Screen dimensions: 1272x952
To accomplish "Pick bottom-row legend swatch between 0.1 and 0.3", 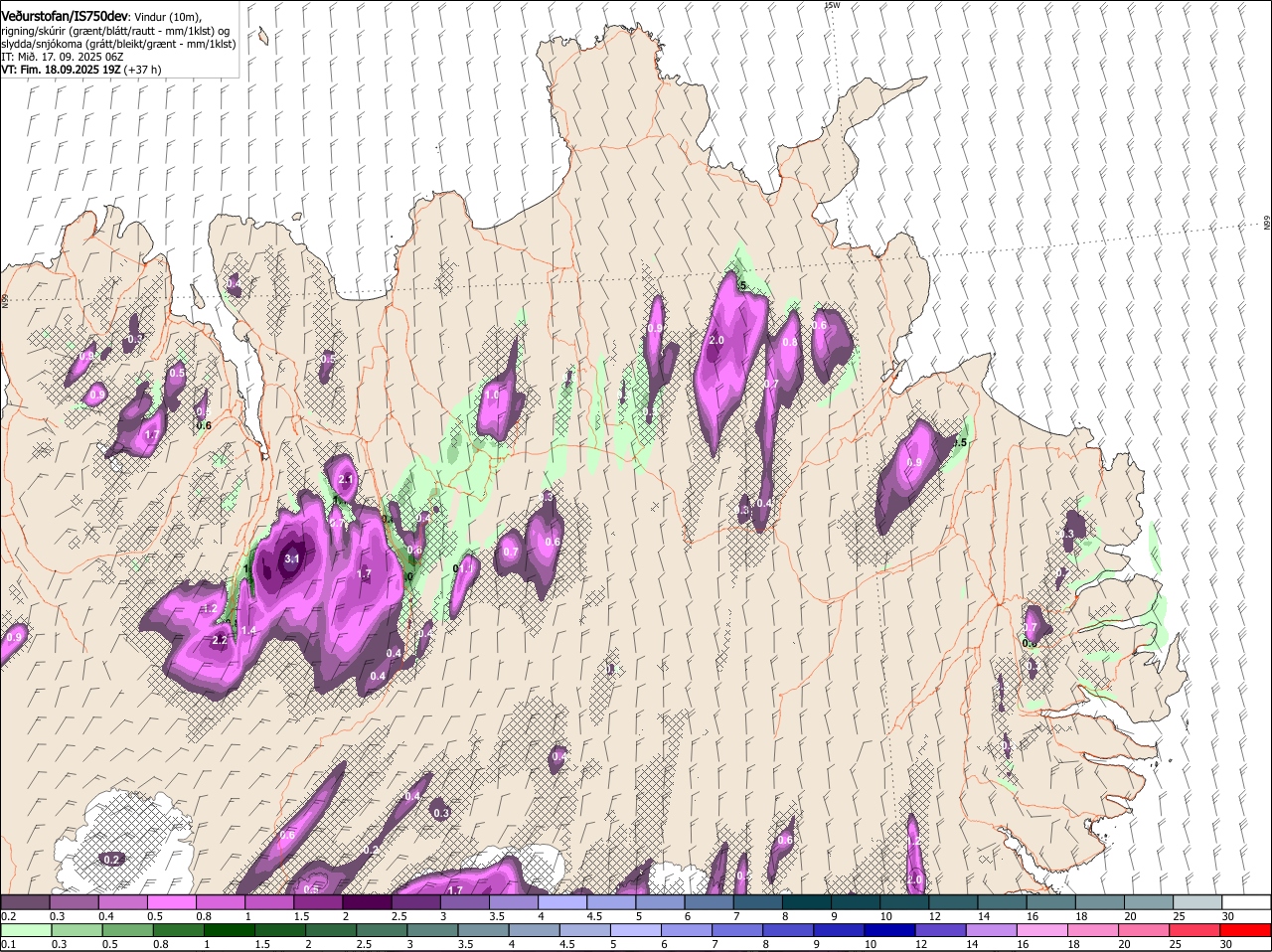I will click(27, 930).
